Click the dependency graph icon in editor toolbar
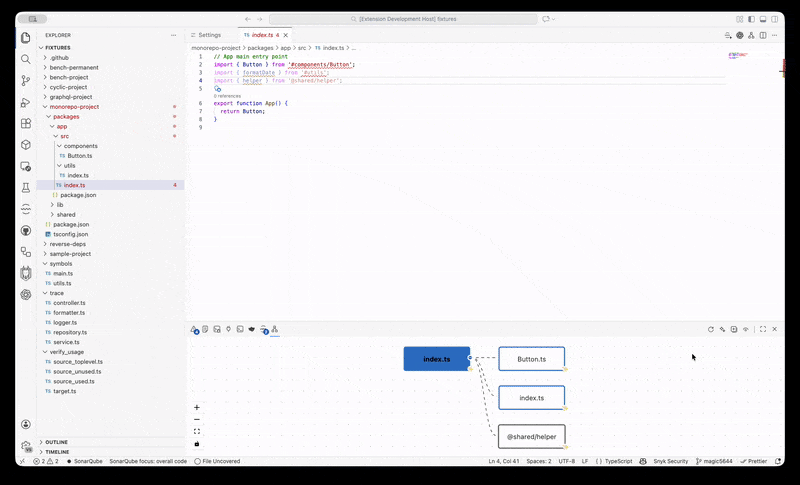 751,35
